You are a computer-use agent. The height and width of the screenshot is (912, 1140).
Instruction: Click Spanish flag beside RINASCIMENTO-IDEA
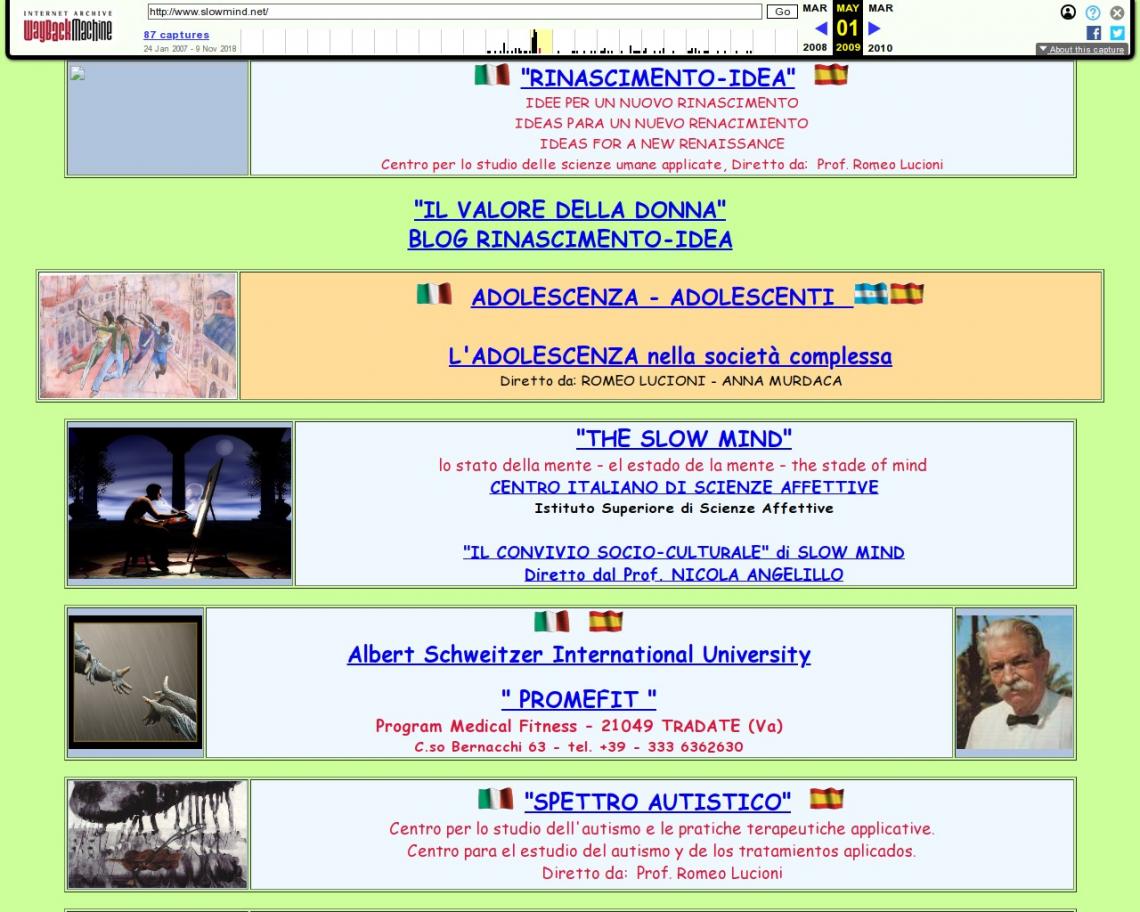pyautogui.click(x=831, y=75)
